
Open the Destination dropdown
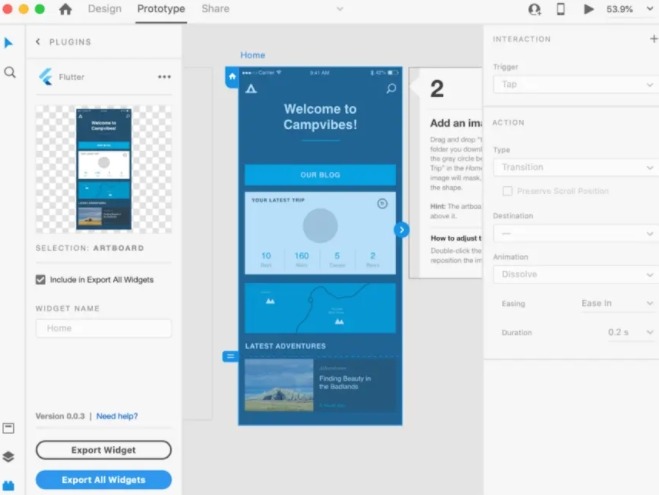coord(575,233)
